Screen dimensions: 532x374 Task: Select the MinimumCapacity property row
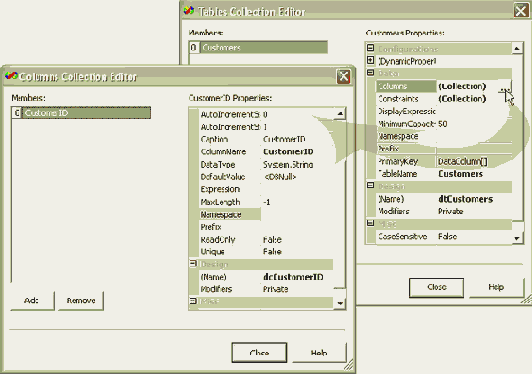click(x=443, y=124)
